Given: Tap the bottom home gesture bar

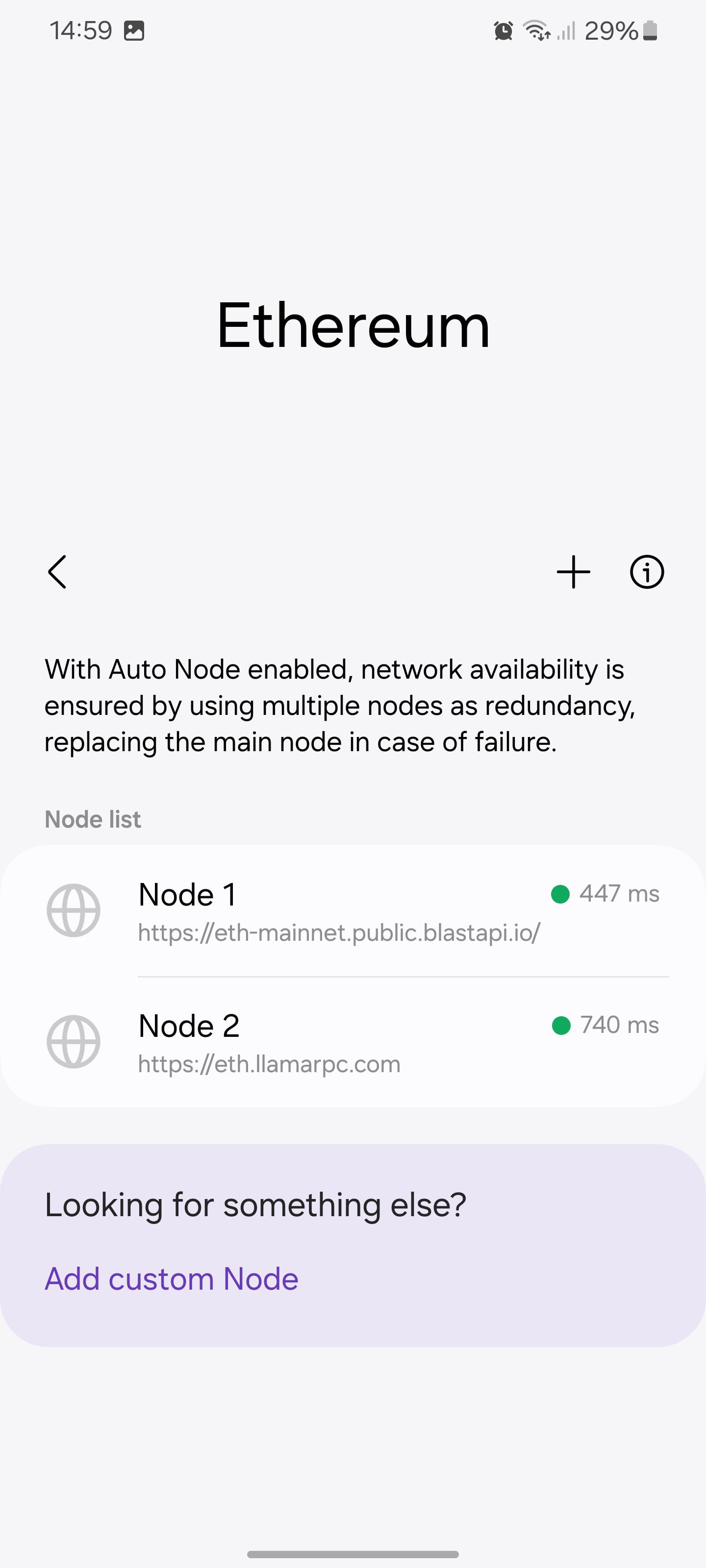Looking at the screenshot, I should click(353, 1554).
